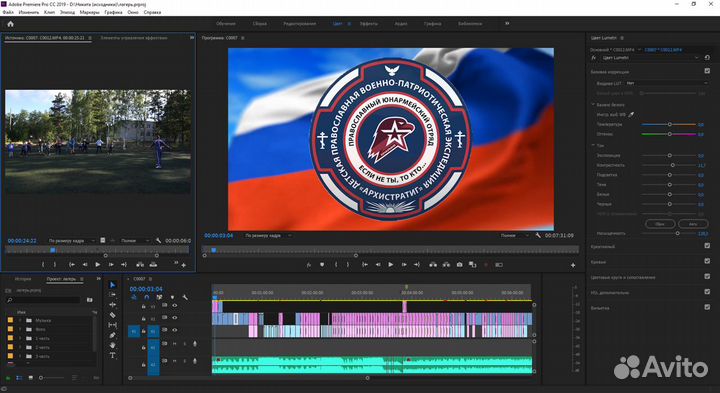720x393 pixels.
Task: Select the Ripple Edit tool
Action: click(112, 305)
